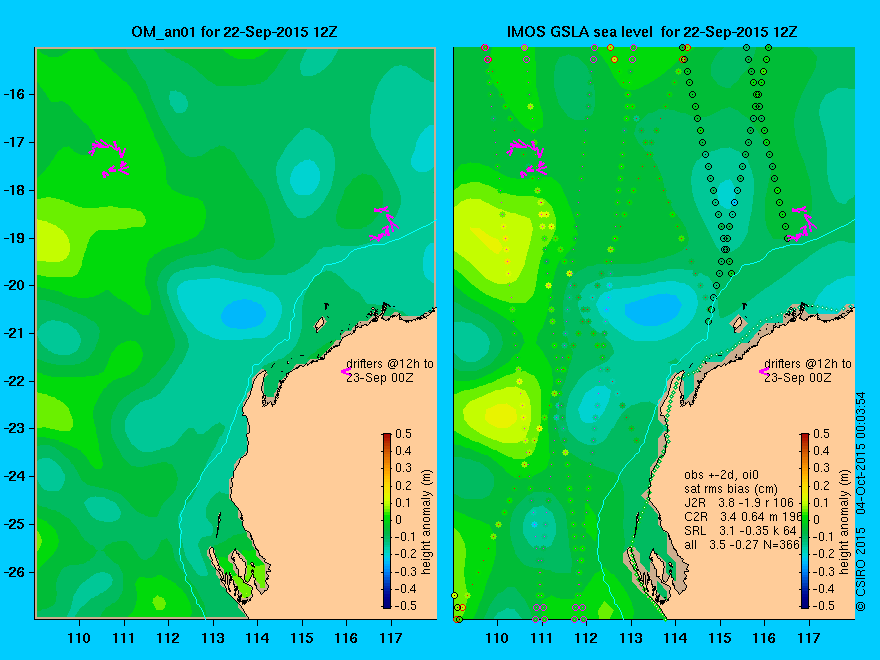
Task: Select the -21 latitude tick label
Action: click(x=15, y=333)
